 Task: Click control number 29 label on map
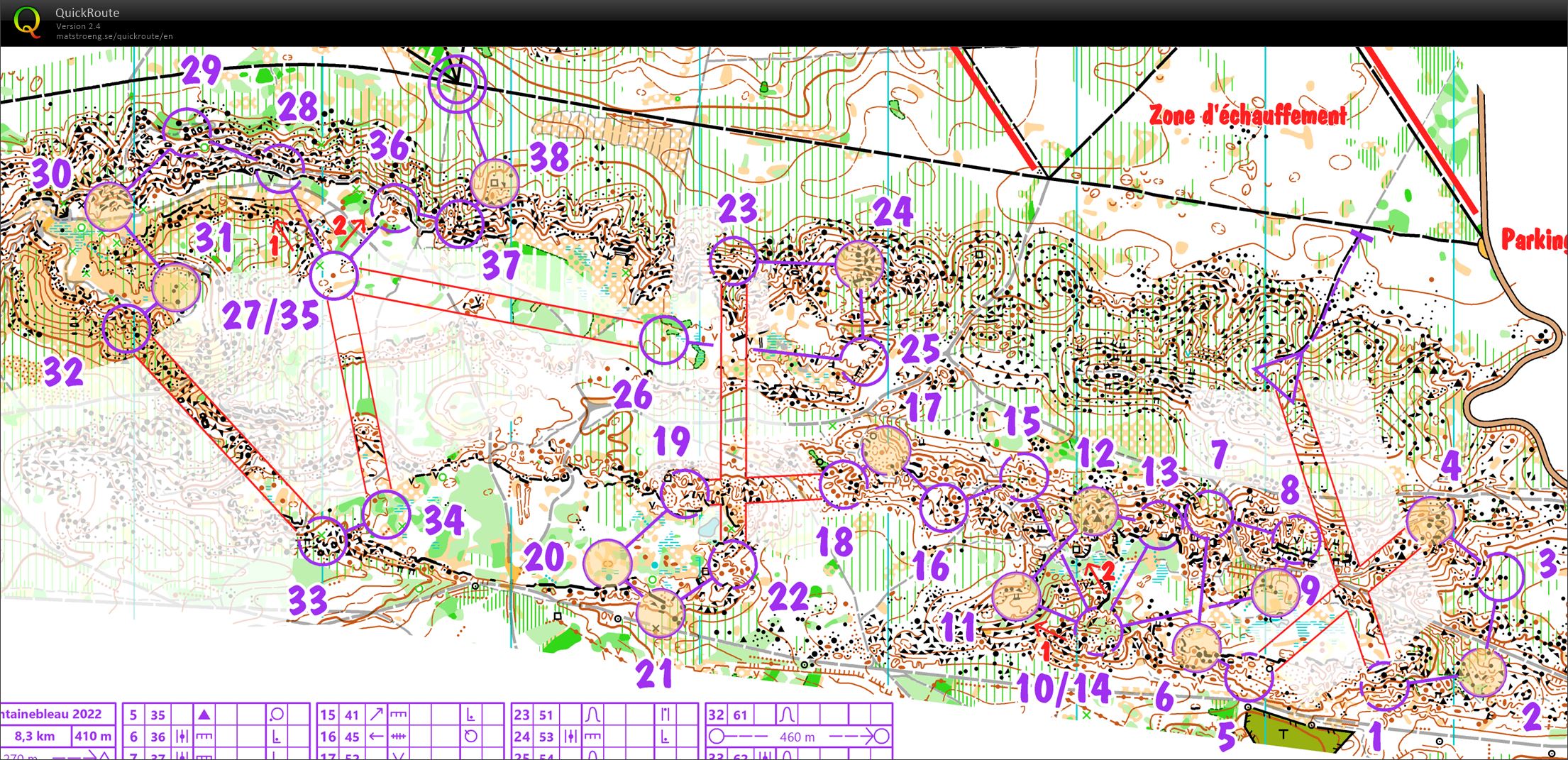tap(201, 71)
